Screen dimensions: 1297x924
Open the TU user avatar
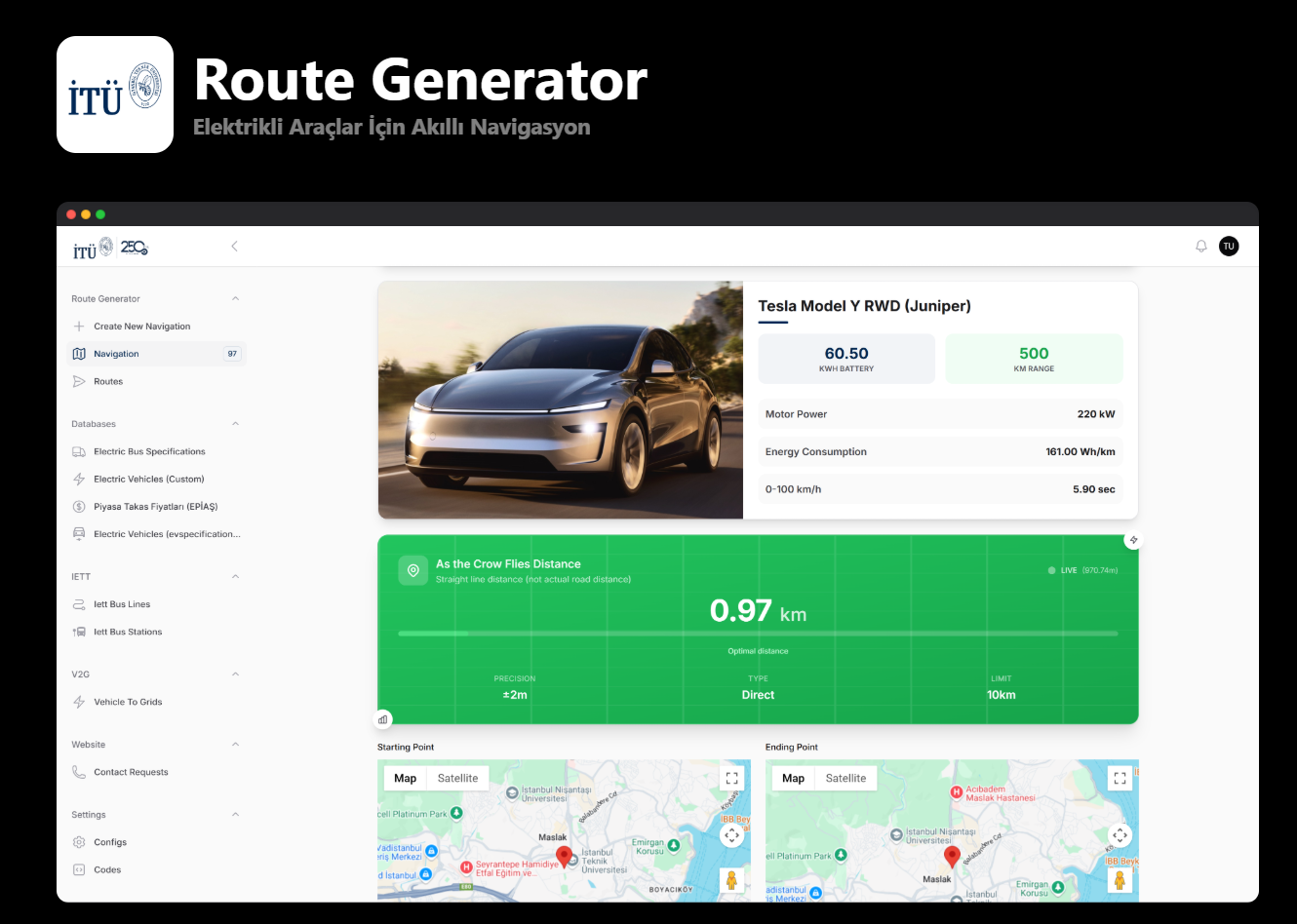click(x=1229, y=246)
